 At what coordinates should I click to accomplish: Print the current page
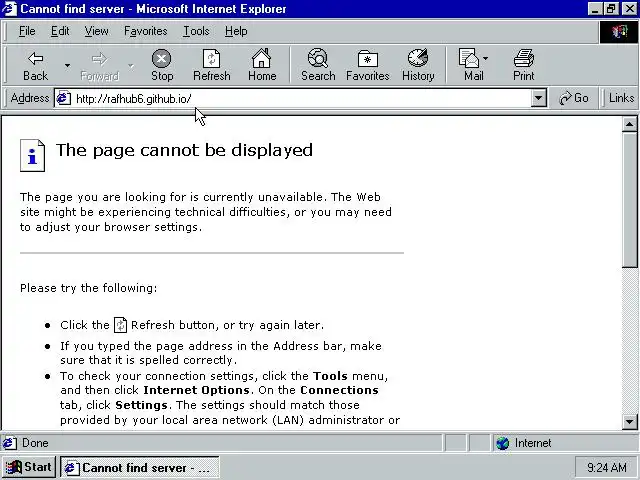(x=524, y=65)
